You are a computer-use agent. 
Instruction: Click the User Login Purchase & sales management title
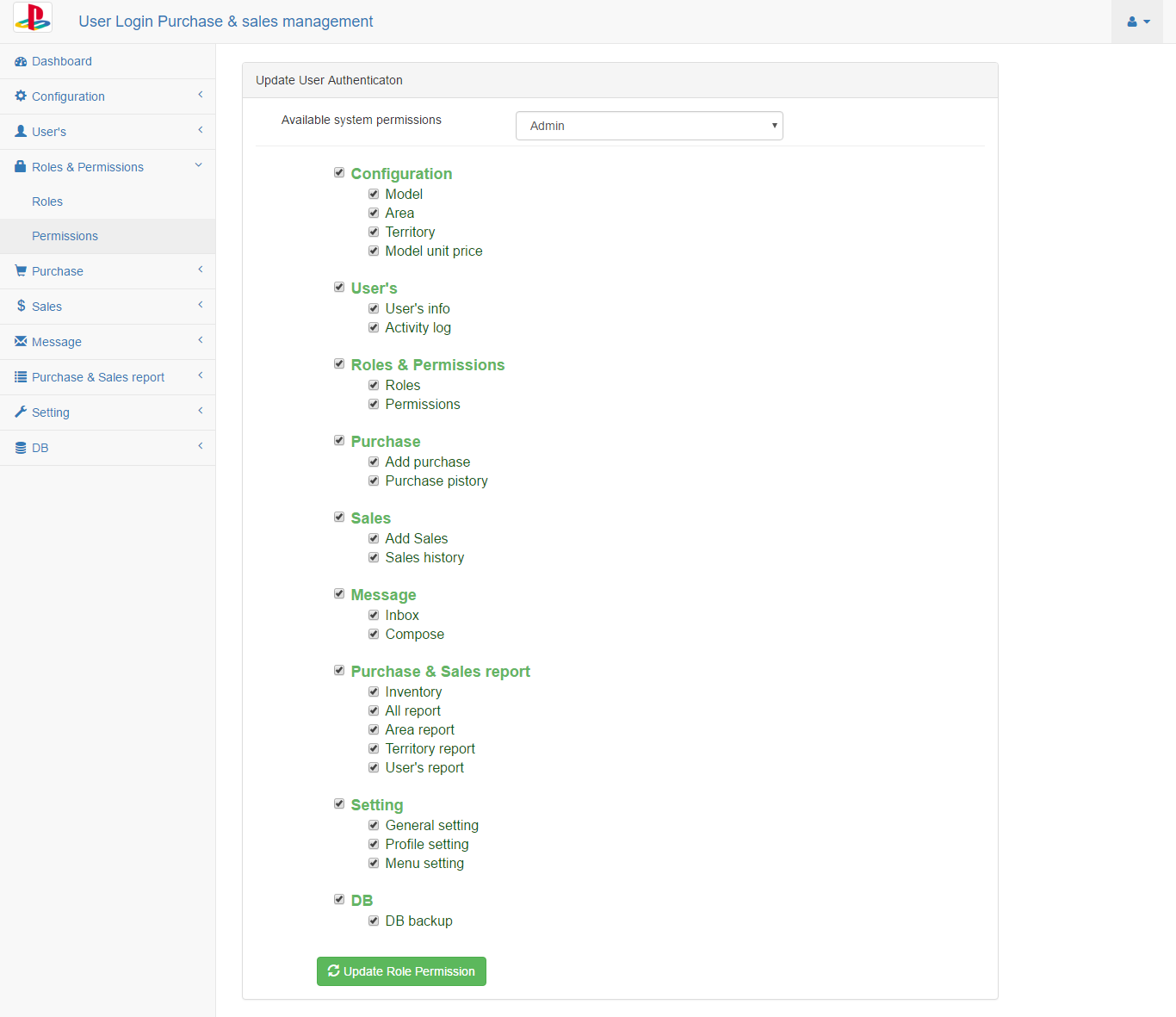(226, 22)
